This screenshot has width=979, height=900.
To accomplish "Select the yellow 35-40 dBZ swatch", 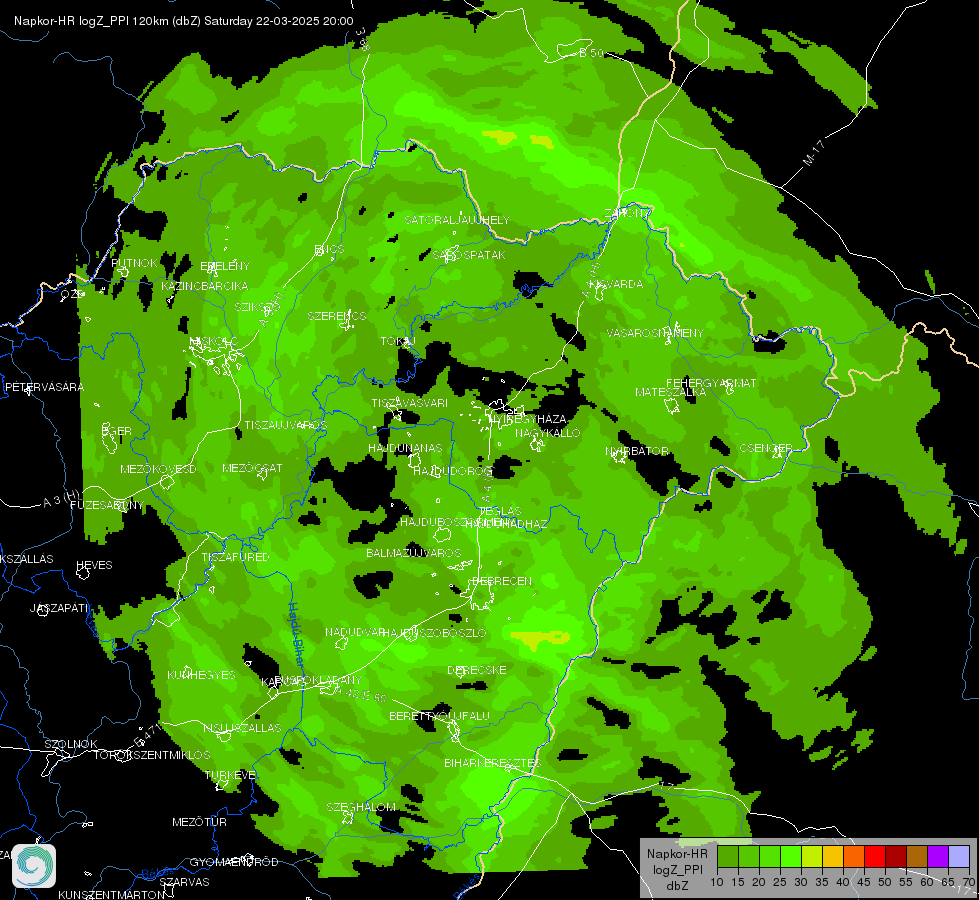I will pyautogui.click(x=833, y=857).
